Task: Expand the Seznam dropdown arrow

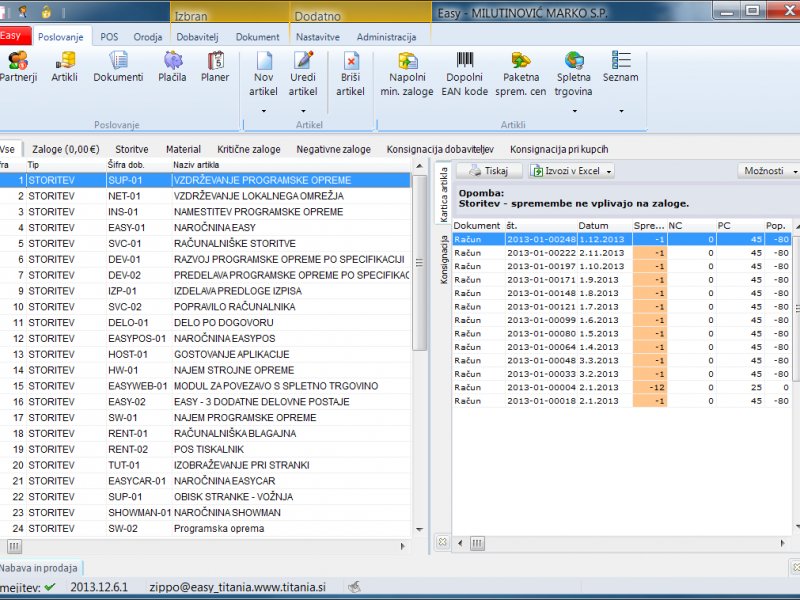Action: 621,111
